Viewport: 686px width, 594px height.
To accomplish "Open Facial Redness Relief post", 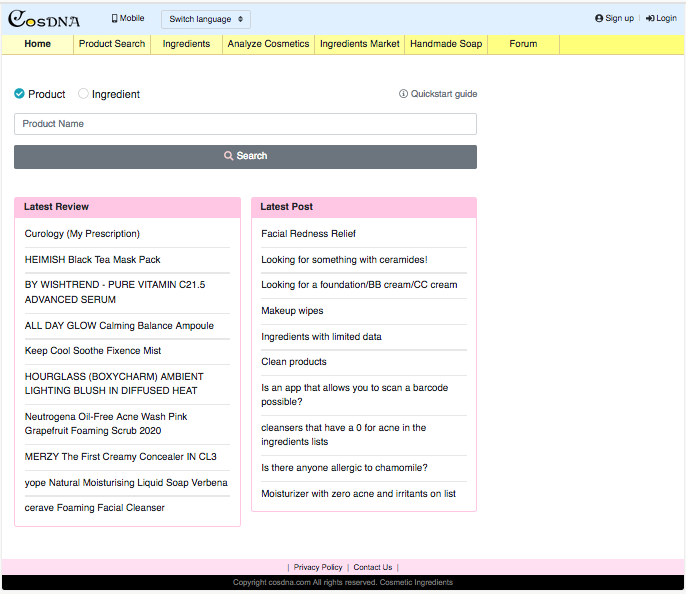I will click(308, 234).
